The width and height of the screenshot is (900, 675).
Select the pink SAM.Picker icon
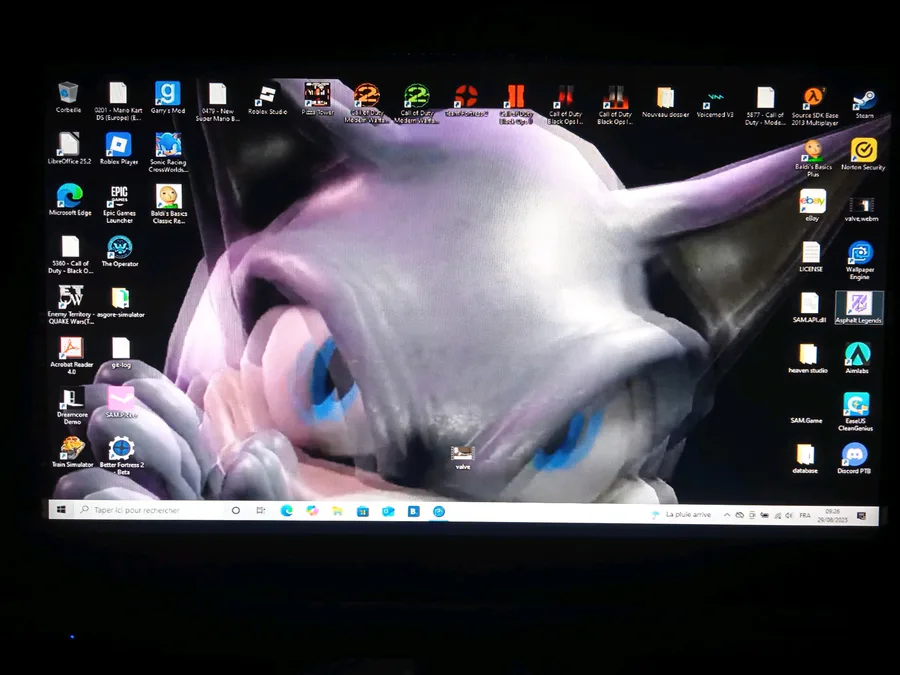click(x=121, y=402)
